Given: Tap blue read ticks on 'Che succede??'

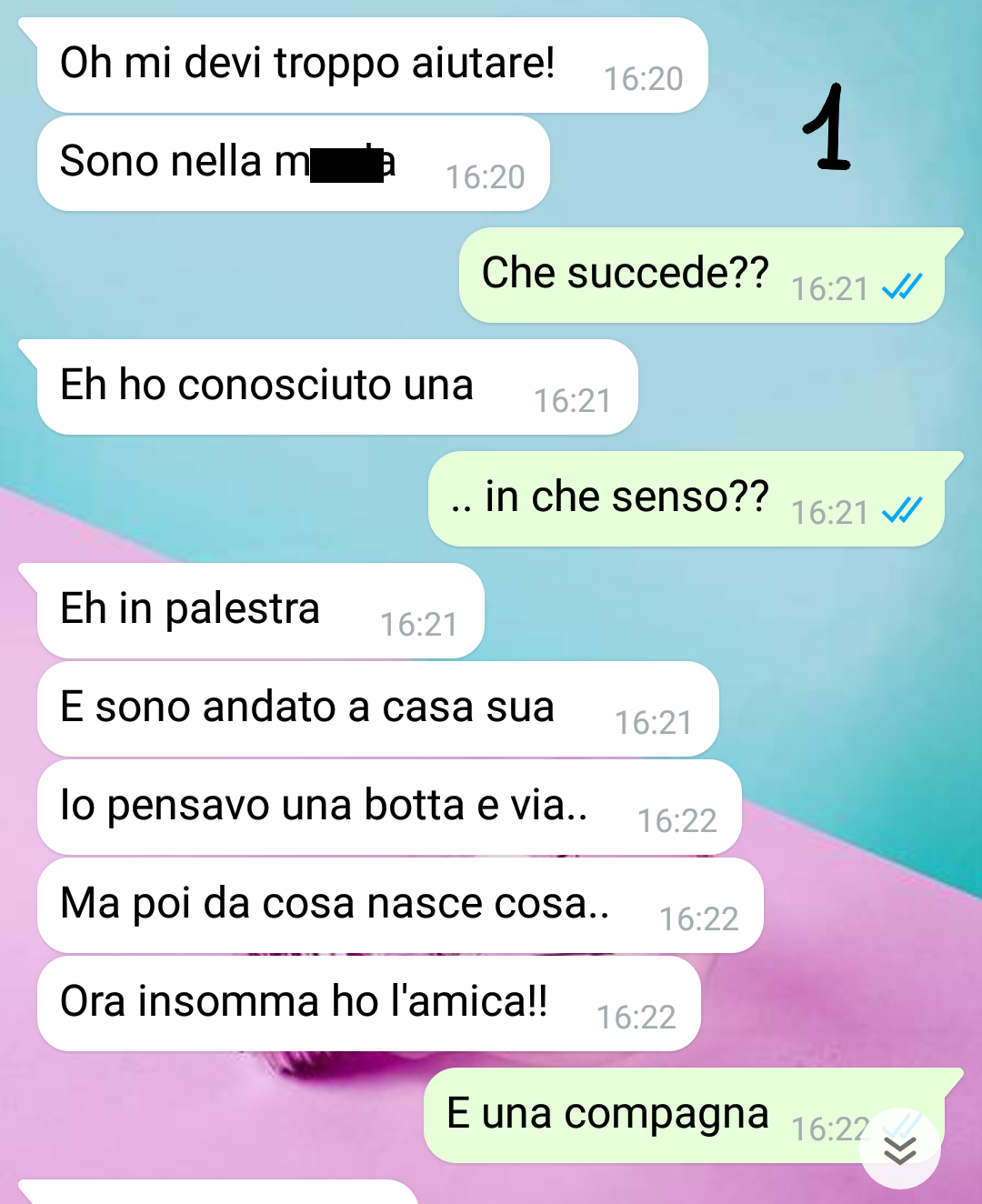Looking at the screenshot, I should [902, 287].
